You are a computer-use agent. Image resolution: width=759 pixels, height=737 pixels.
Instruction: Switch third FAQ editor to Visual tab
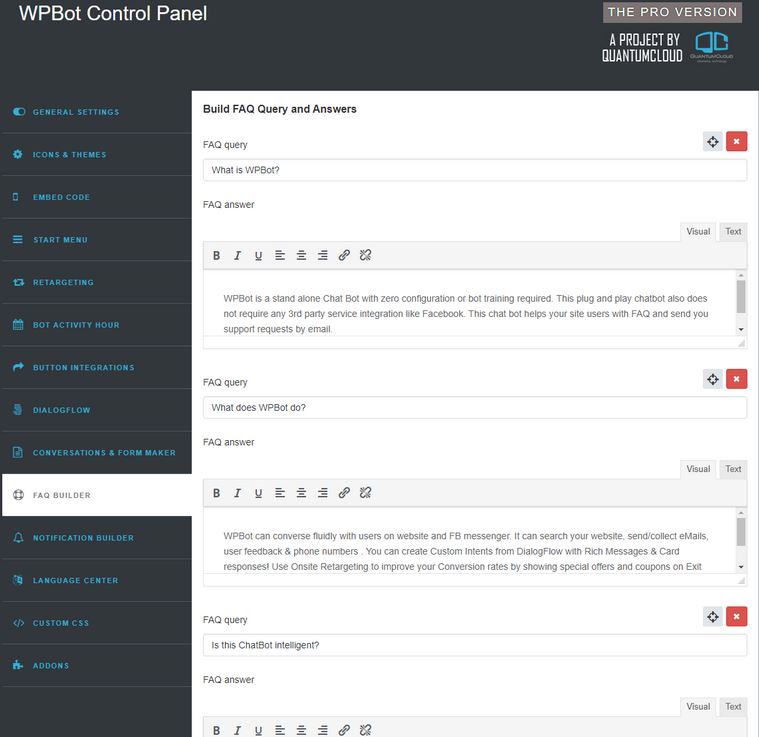(x=698, y=707)
